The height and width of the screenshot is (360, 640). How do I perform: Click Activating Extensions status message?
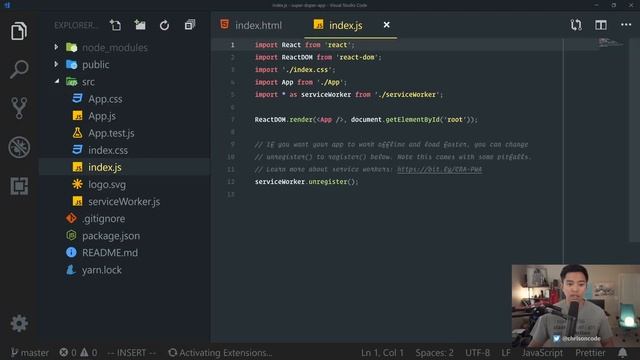220,352
